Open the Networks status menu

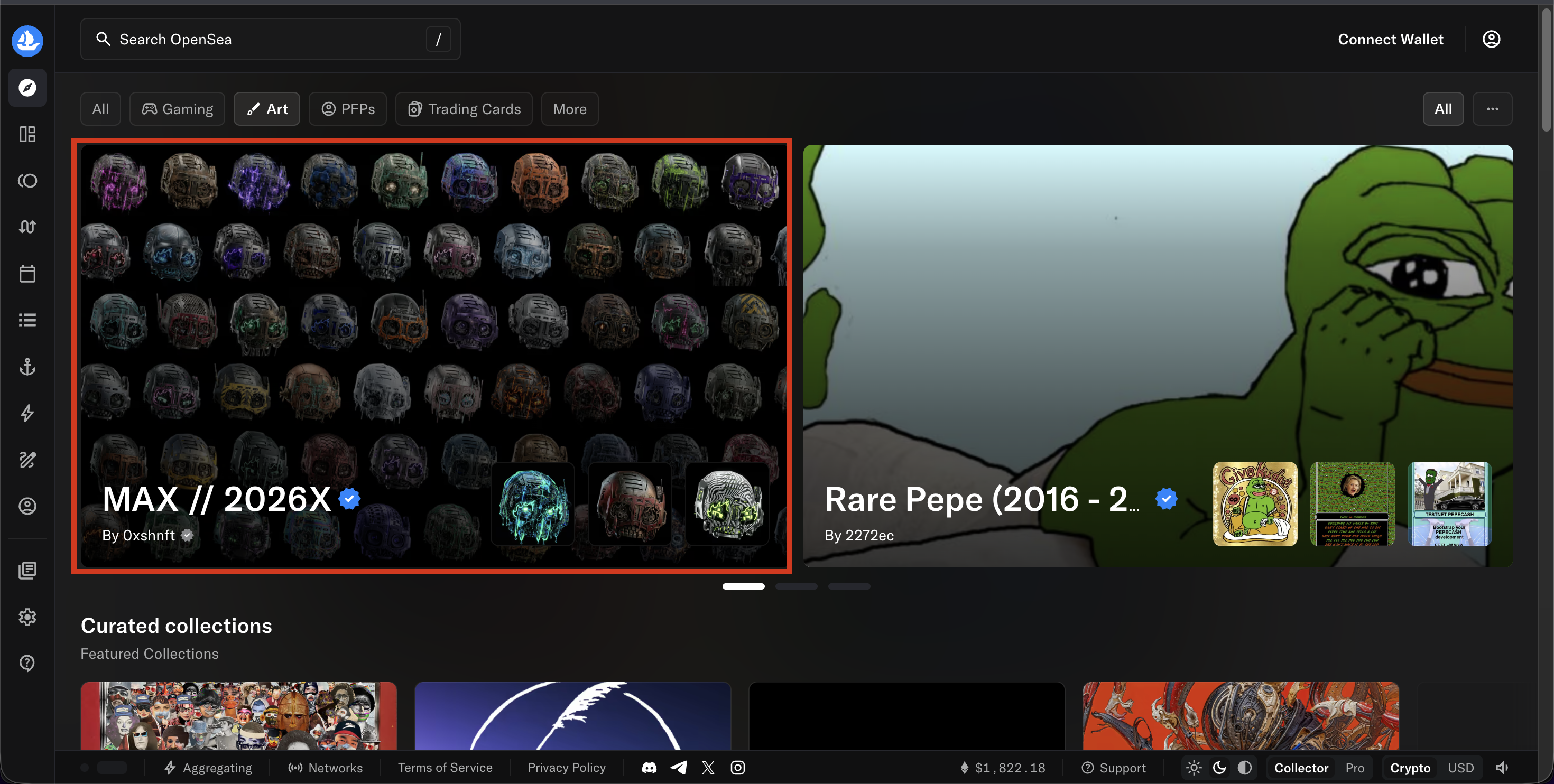325,768
